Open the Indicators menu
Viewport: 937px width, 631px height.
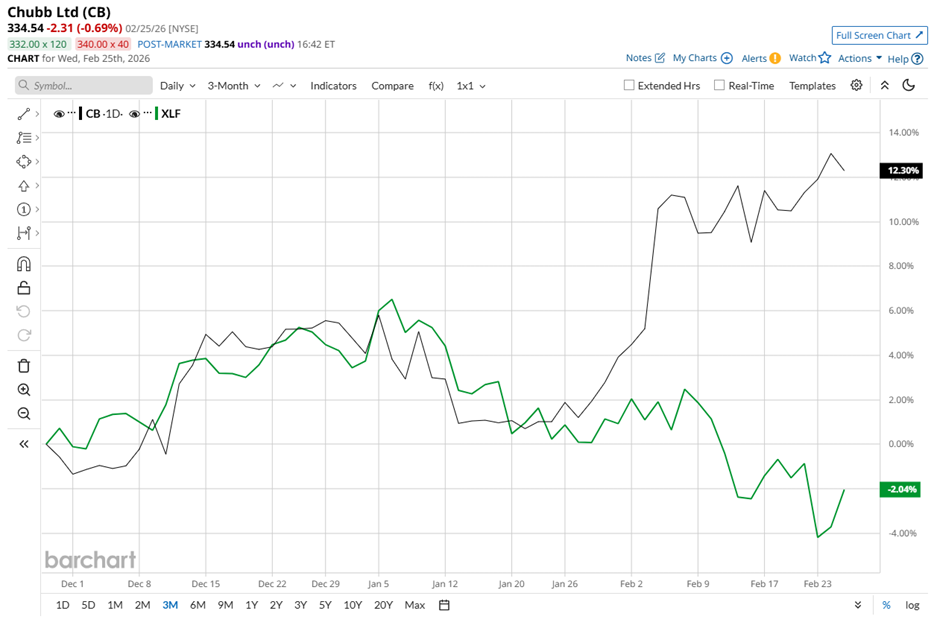tap(333, 86)
